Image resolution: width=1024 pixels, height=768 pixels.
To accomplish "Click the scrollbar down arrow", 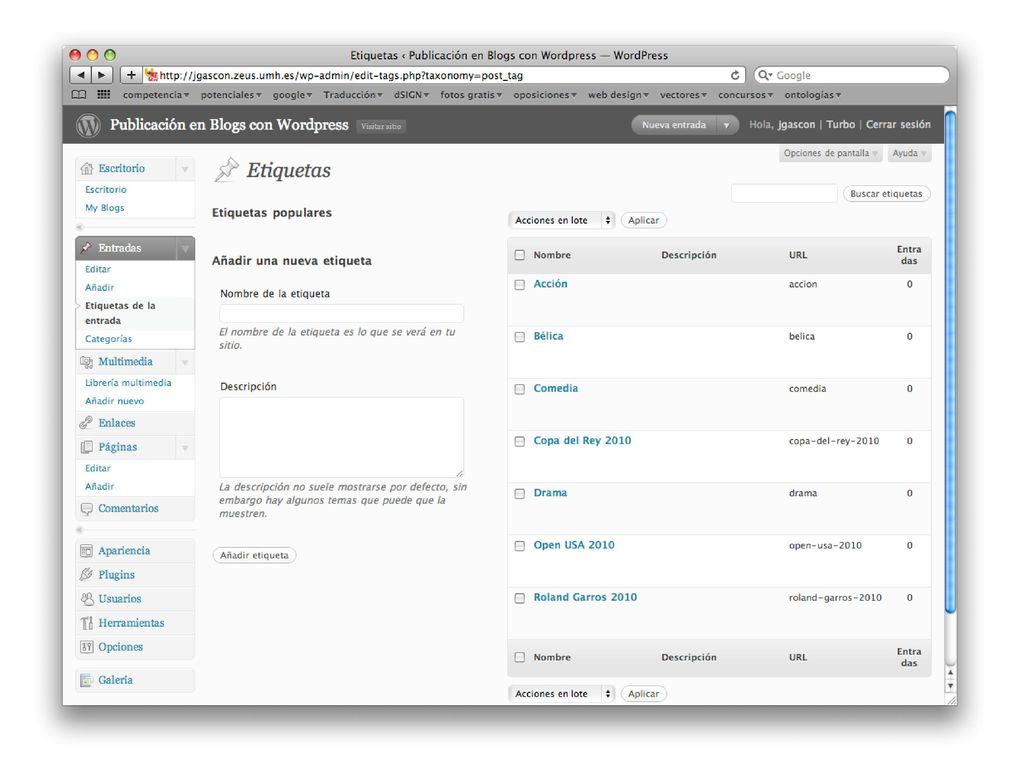I will click(x=951, y=686).
